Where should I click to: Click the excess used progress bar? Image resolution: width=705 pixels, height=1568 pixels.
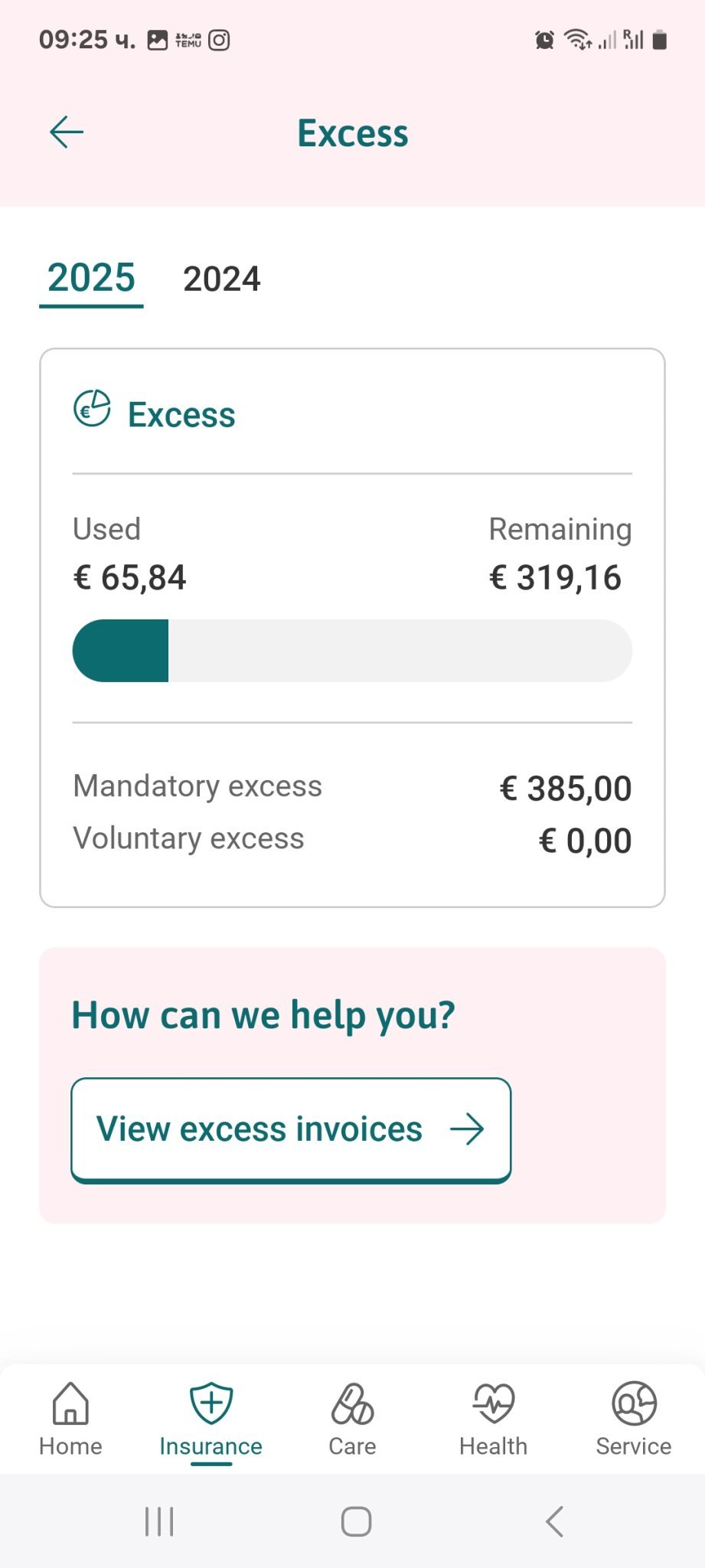point(352,651)
